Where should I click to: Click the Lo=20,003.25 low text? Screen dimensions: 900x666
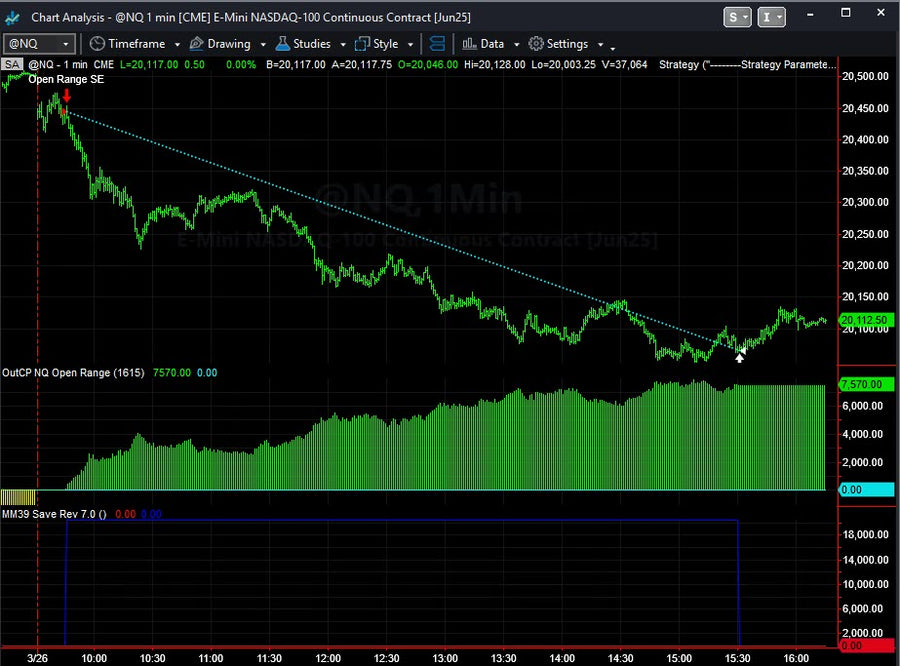coord(563,64)
